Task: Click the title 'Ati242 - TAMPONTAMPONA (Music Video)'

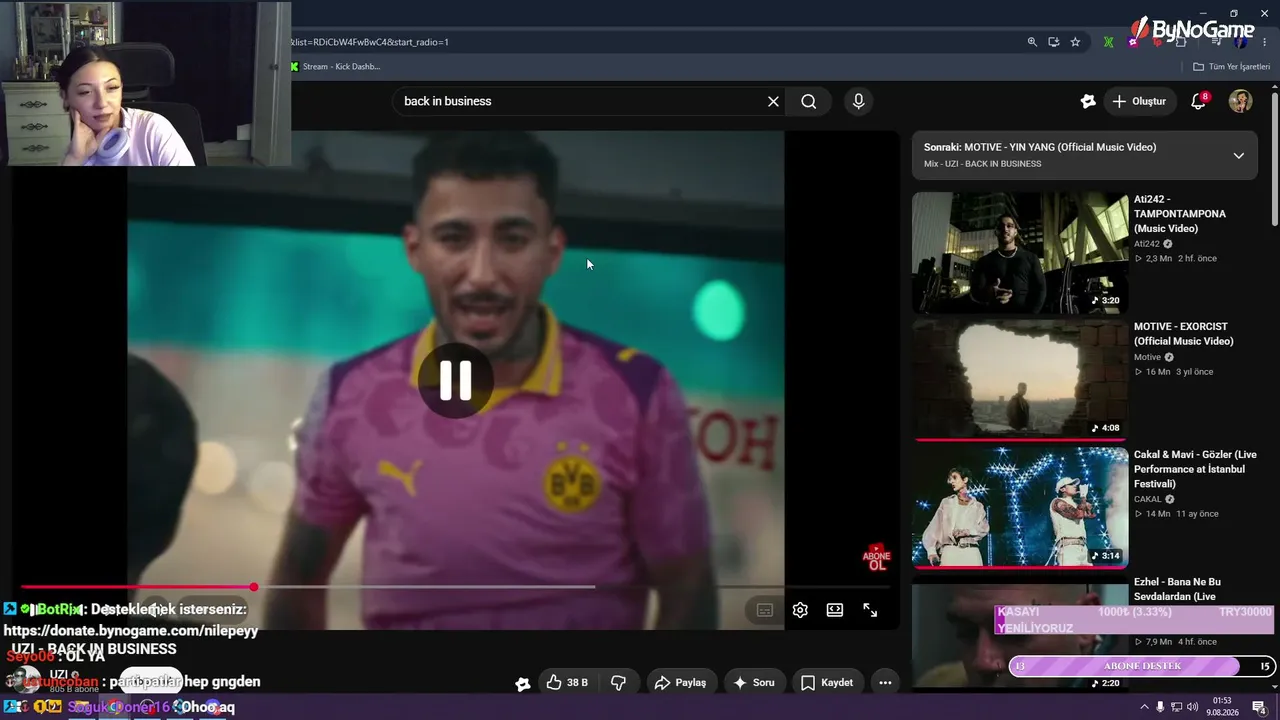Action: 1180,214
